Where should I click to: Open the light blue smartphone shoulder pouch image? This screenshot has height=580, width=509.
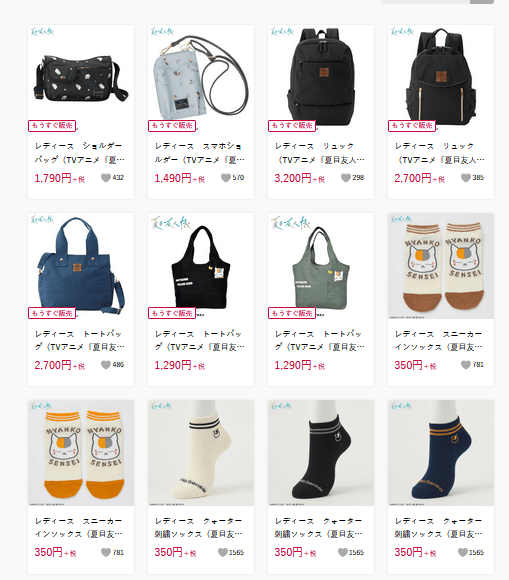pos(201,78)
